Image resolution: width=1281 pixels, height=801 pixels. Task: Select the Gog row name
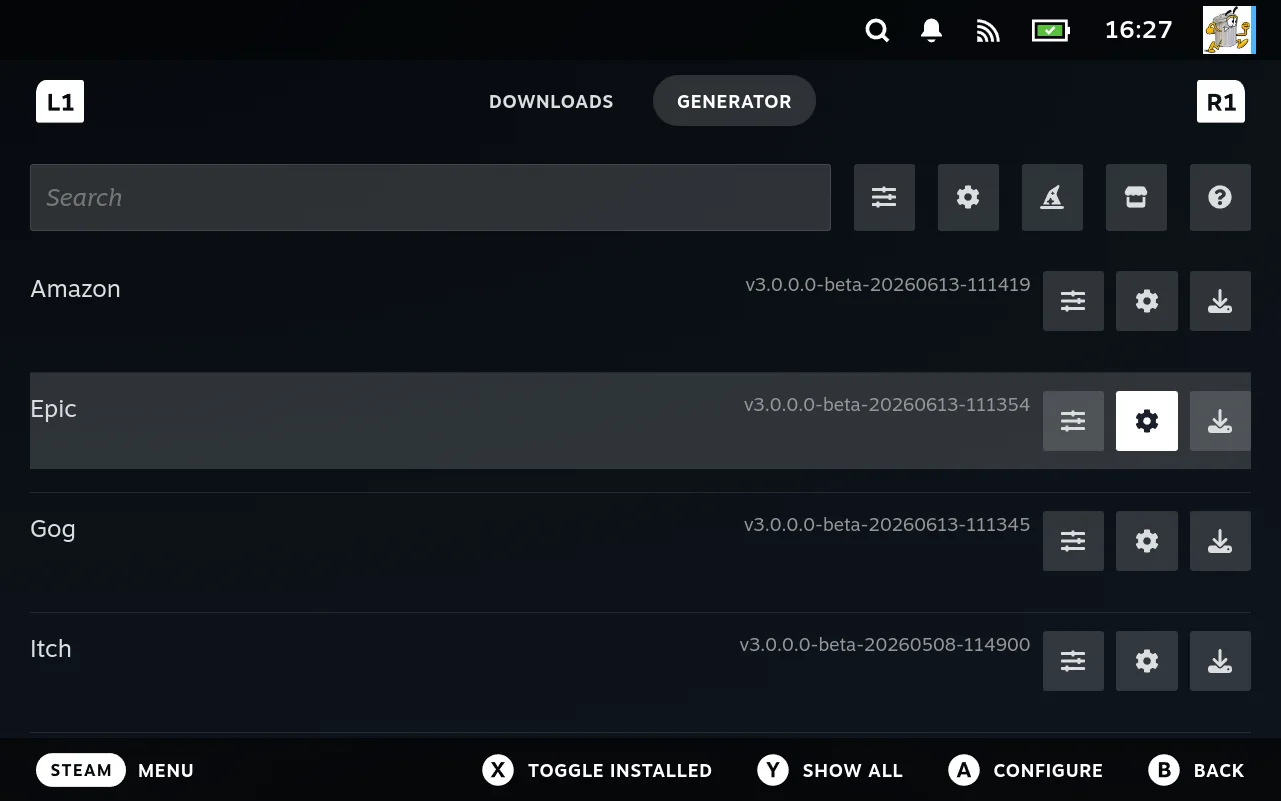pos(53,530)
